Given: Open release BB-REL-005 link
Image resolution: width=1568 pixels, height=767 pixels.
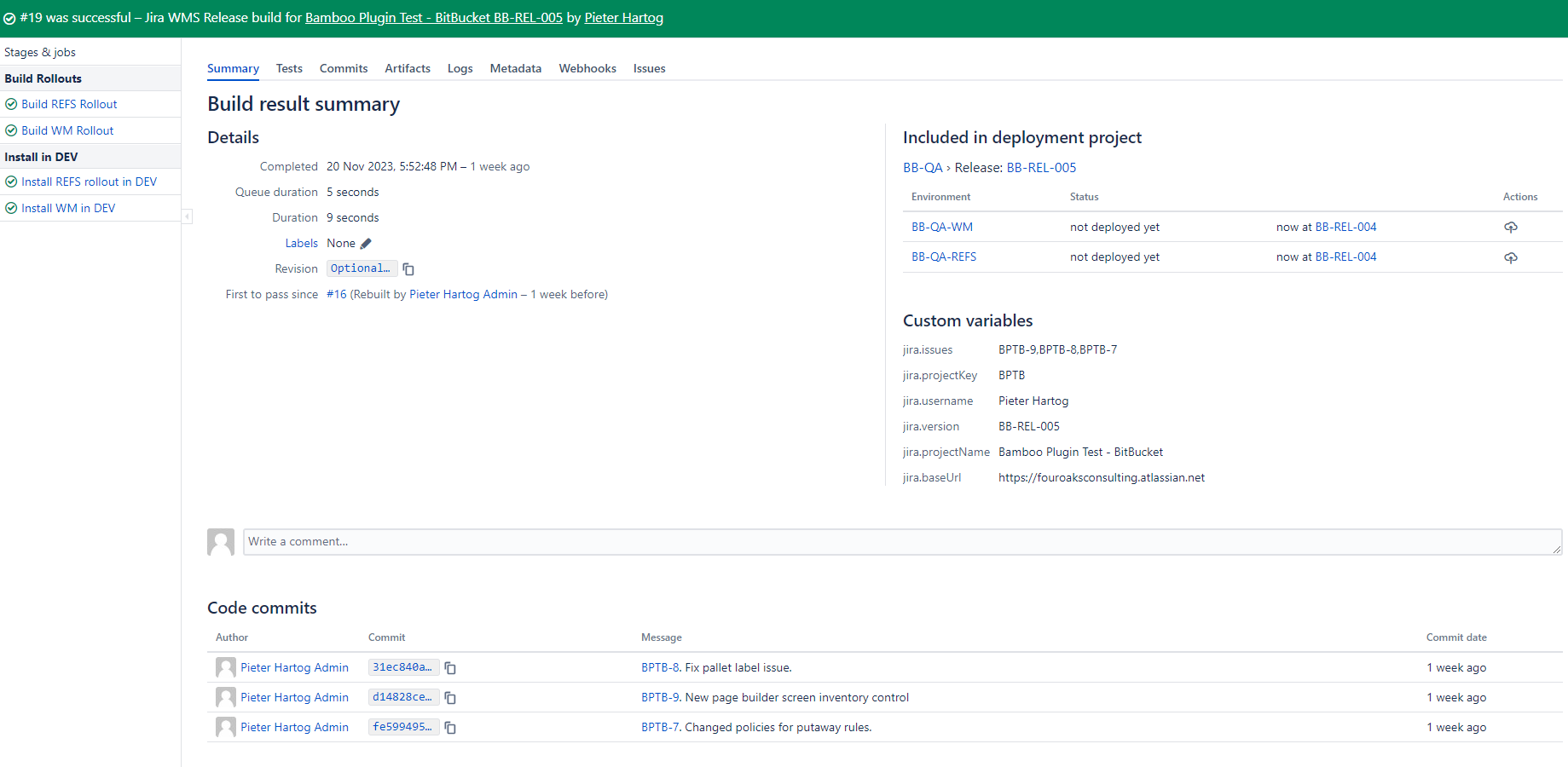Looking at the screenshot, I should click(x=1041, y=168).
